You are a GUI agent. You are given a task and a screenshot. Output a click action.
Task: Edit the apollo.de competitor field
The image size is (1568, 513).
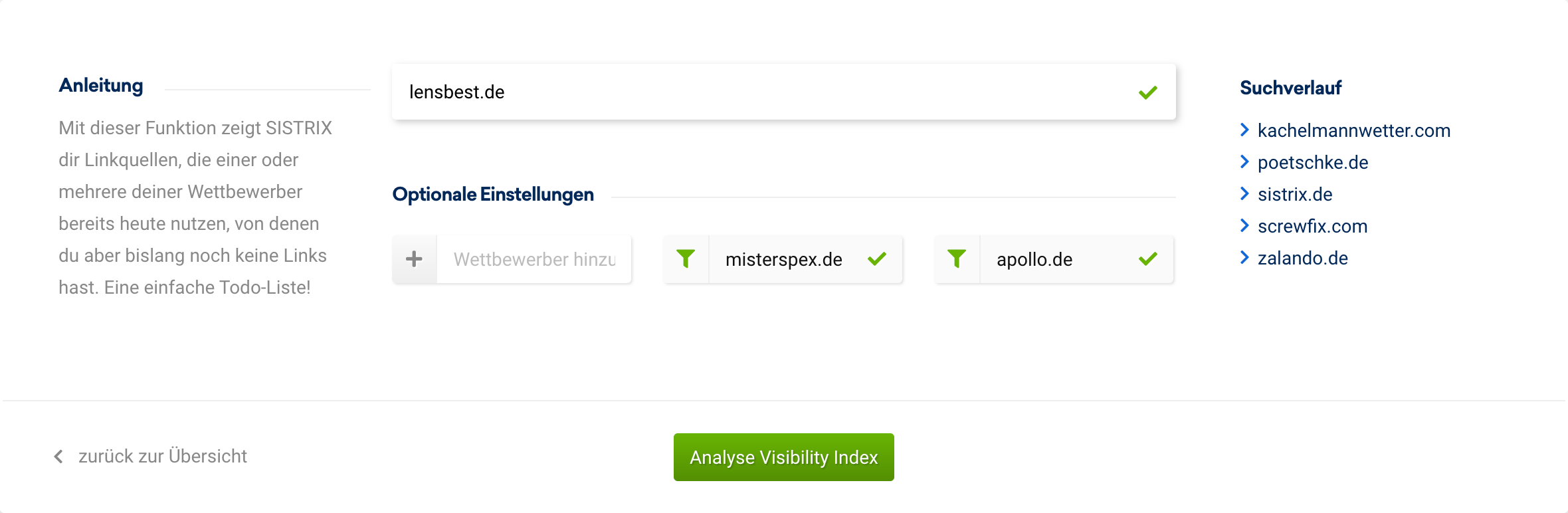(1056, 259)
